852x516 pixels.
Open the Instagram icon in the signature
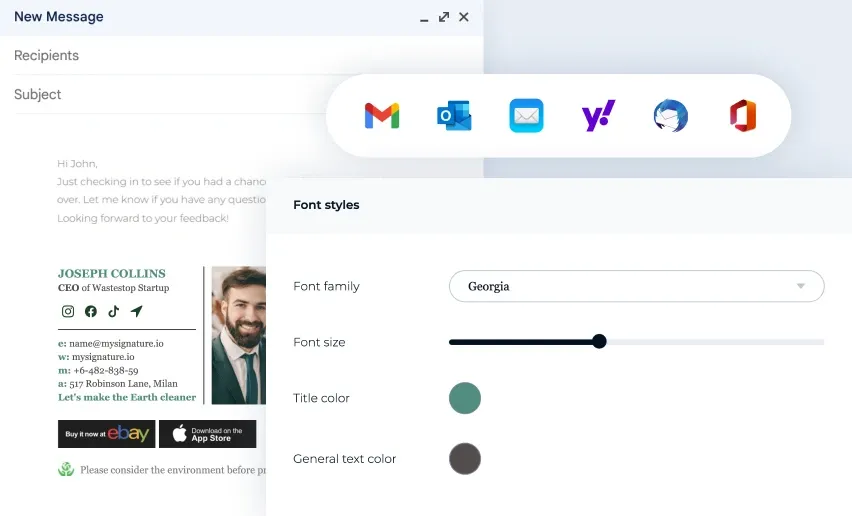68,311
